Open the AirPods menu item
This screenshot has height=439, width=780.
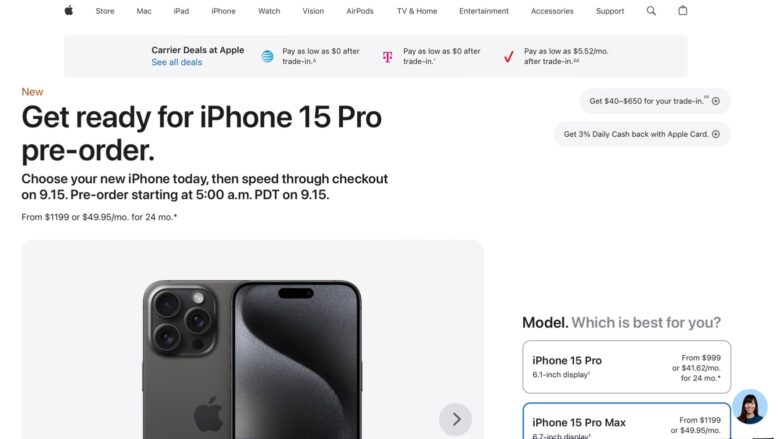pyautogui.click(x=360, y=11)
